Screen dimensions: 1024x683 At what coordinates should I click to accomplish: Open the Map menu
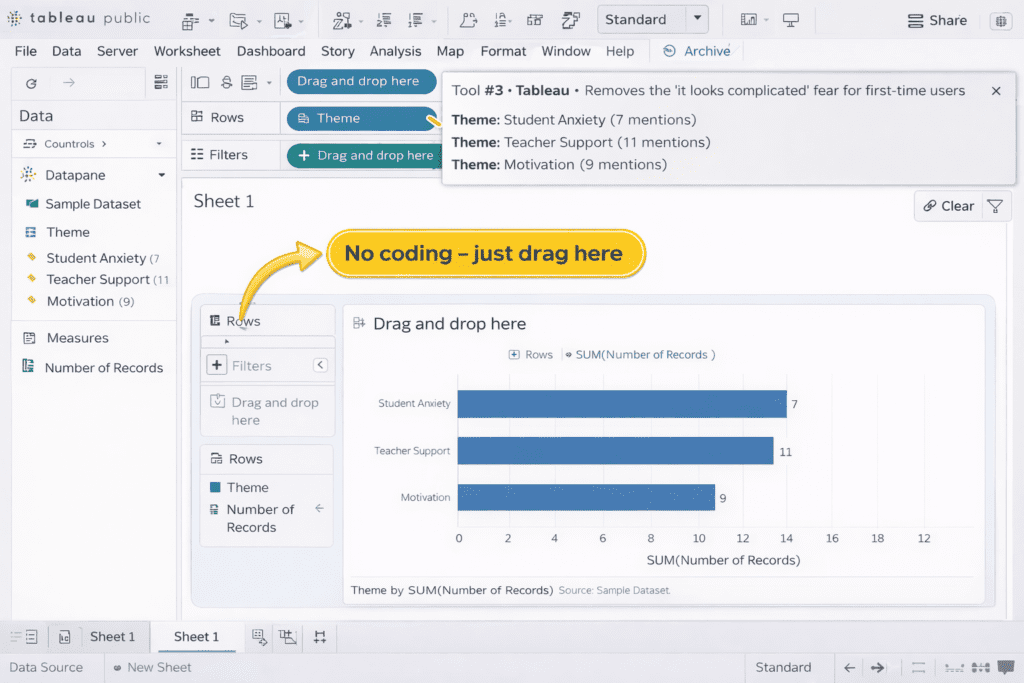(450, 51)
